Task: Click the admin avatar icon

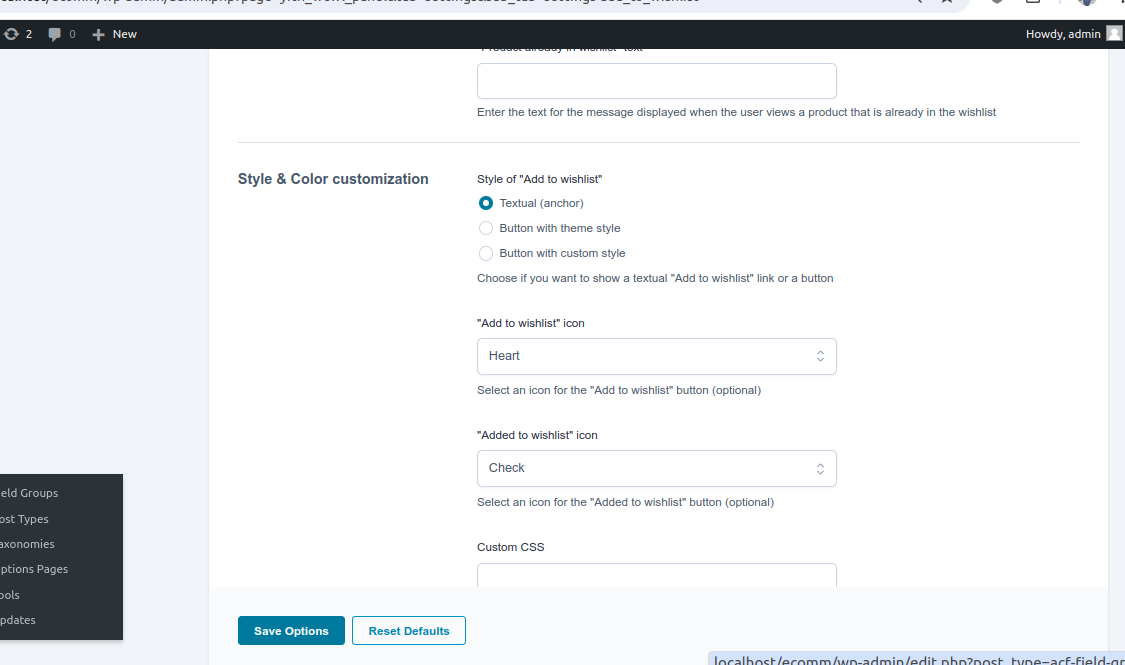Action: click(1114, 34)
